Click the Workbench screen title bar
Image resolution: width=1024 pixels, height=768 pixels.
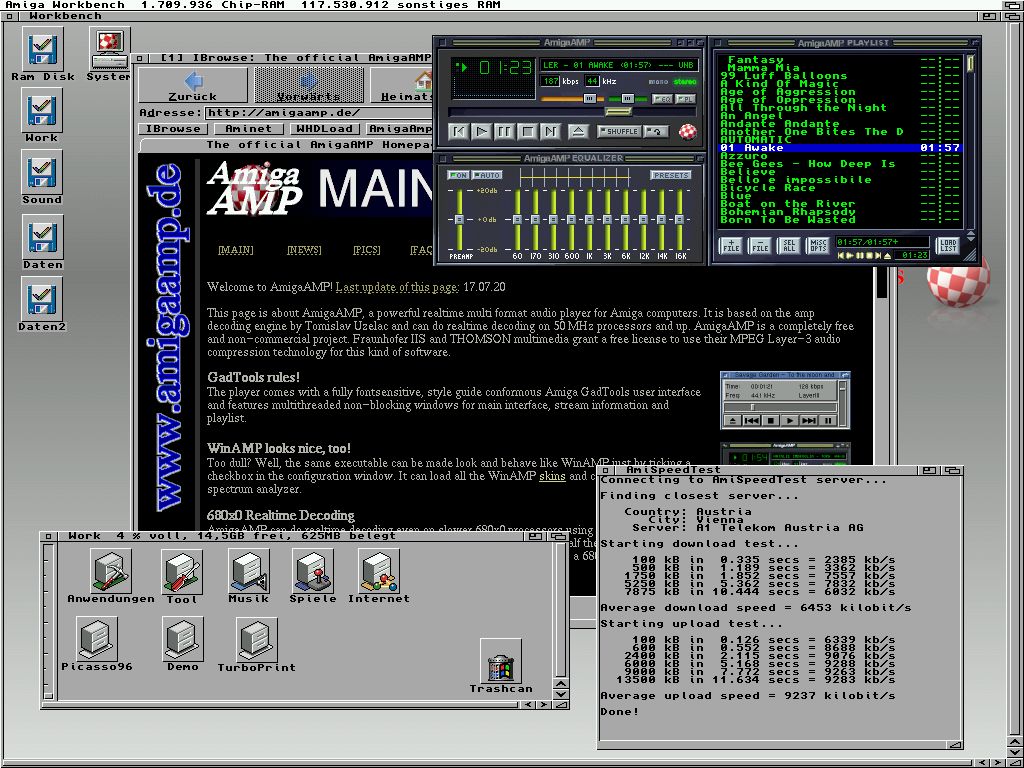point(503,5)
